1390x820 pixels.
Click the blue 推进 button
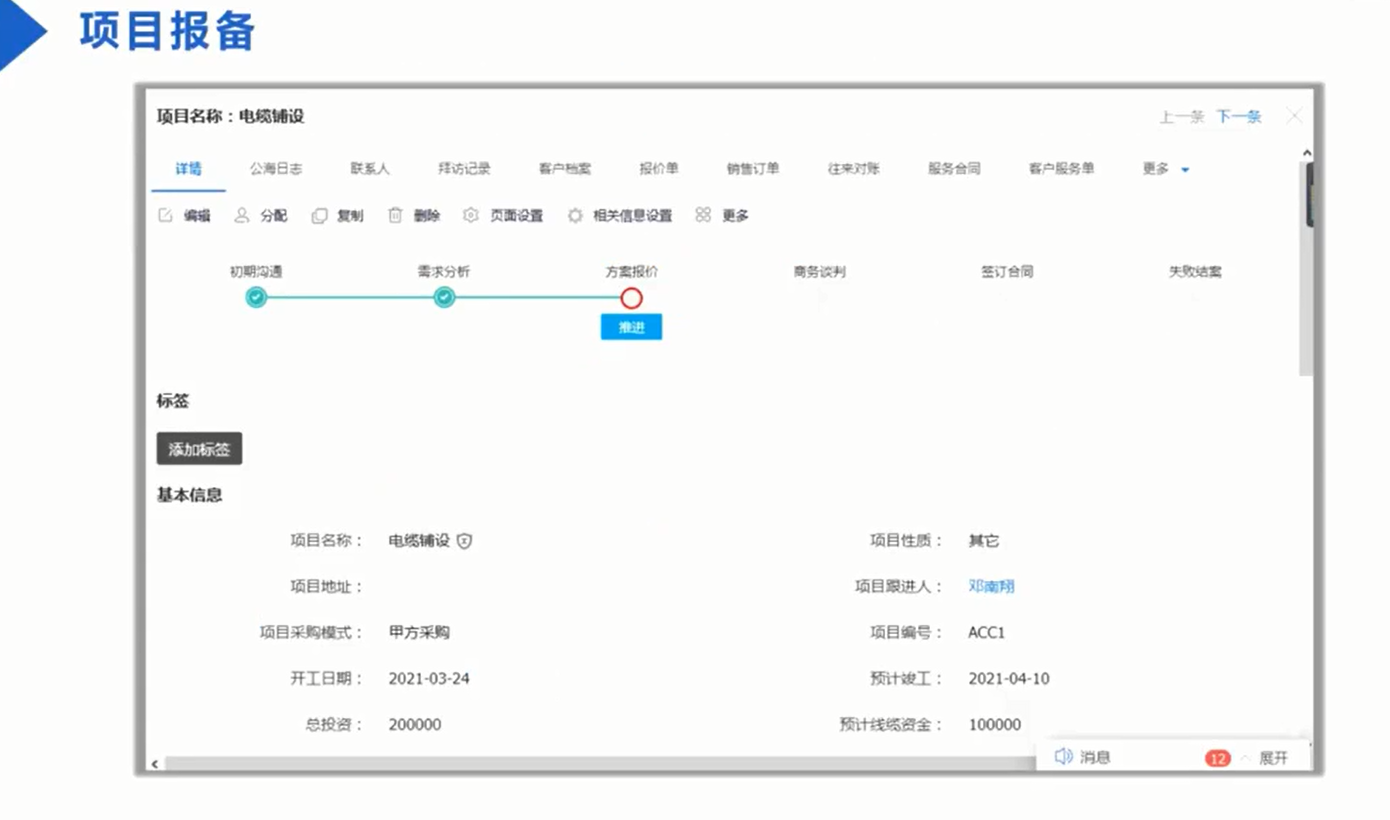coord(631,327)
